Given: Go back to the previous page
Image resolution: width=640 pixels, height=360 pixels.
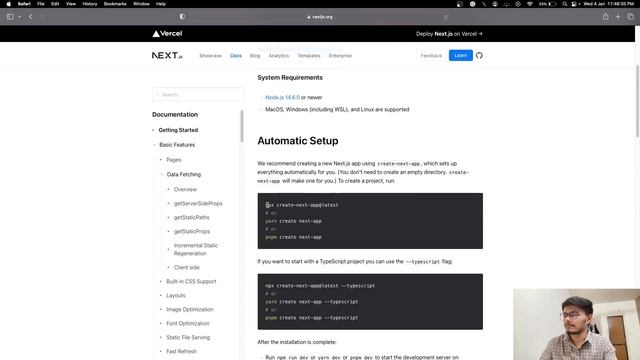Looking at the screenshot, I should tap(30, 17).
